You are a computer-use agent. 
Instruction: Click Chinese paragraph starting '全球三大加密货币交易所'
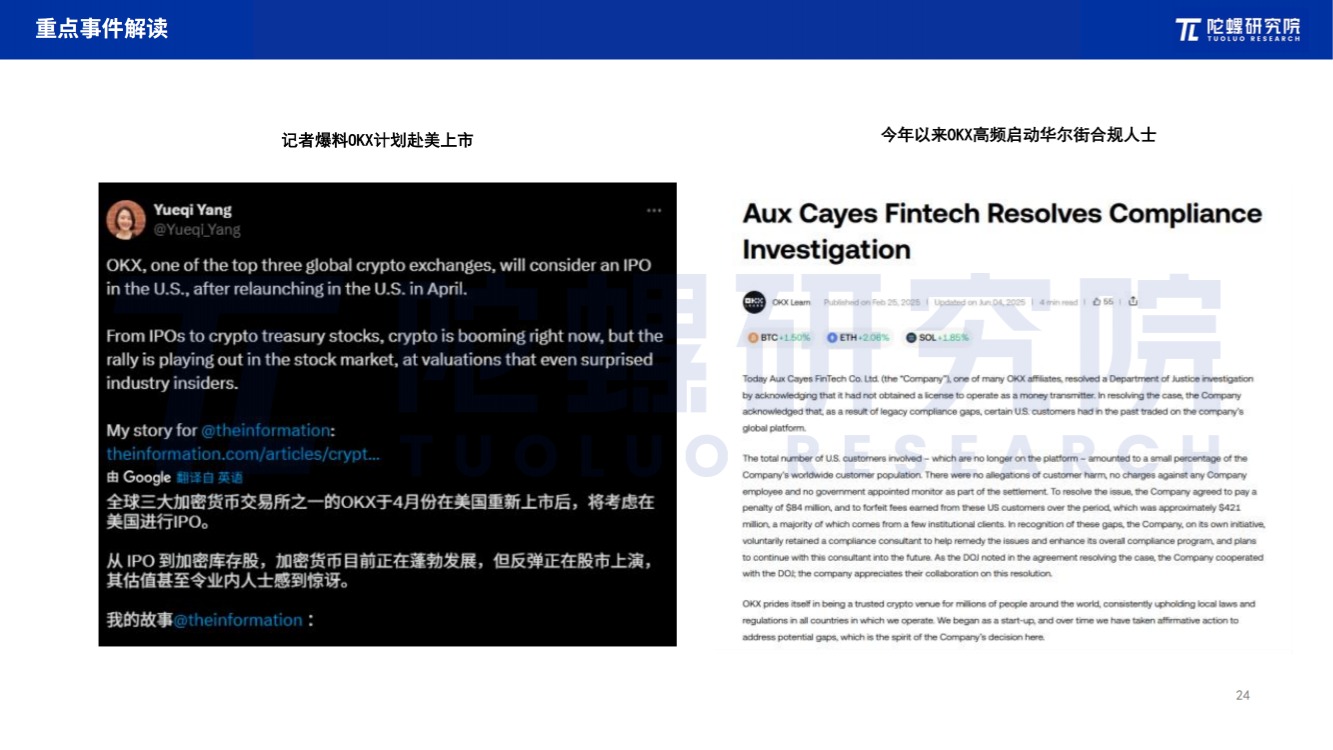(380, 512)
